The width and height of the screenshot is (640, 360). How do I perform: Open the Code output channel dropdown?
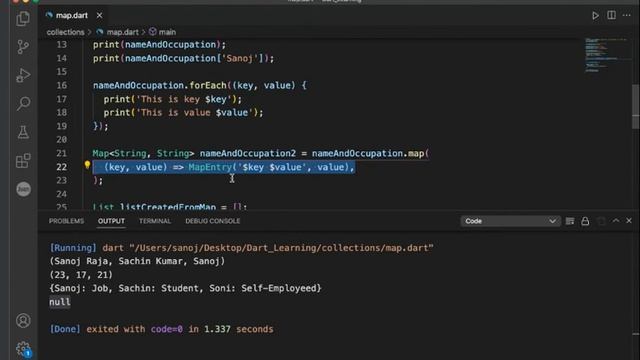[x=510, y=221]
